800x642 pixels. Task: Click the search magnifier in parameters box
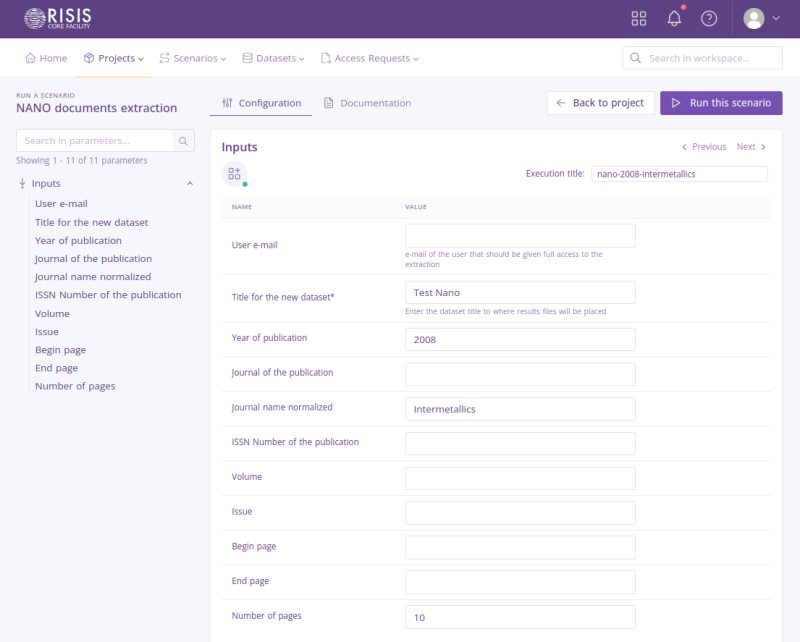click(x=183, y=141)
